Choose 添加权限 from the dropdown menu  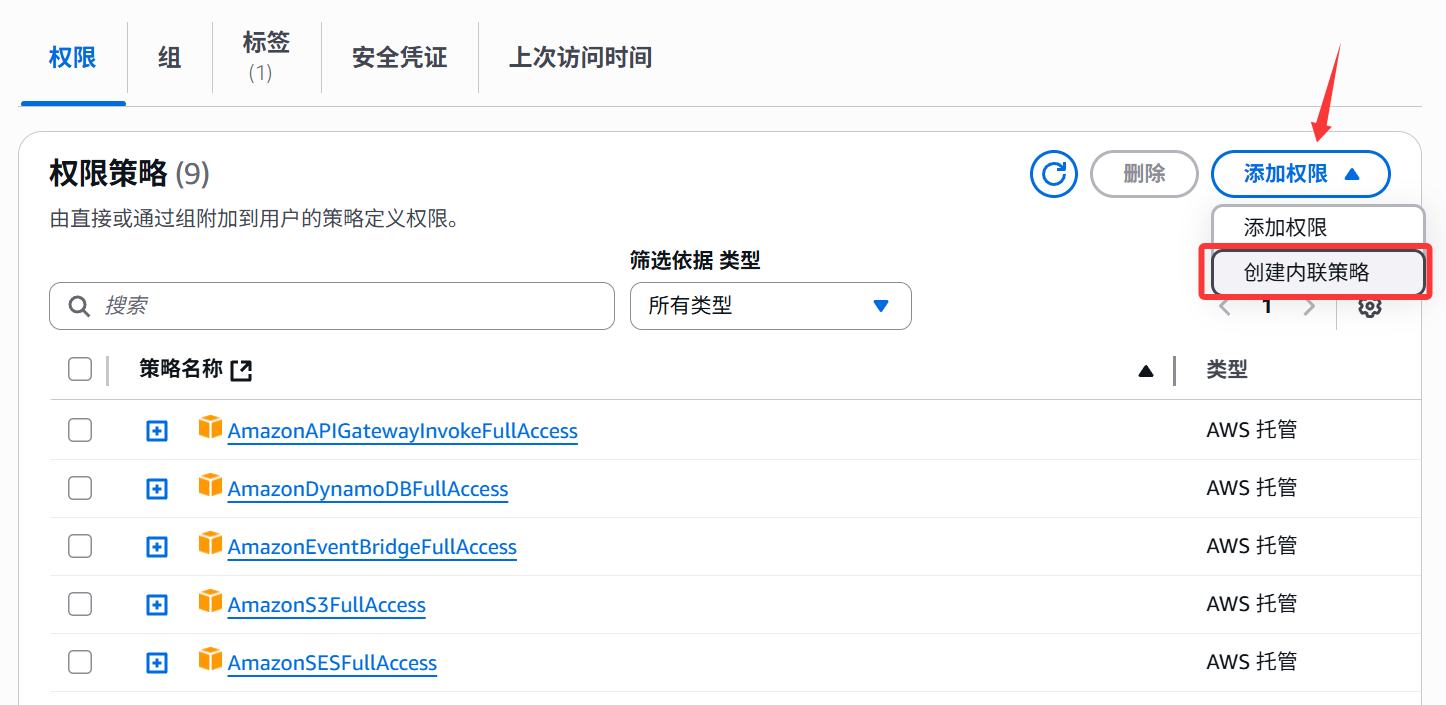1318,227
